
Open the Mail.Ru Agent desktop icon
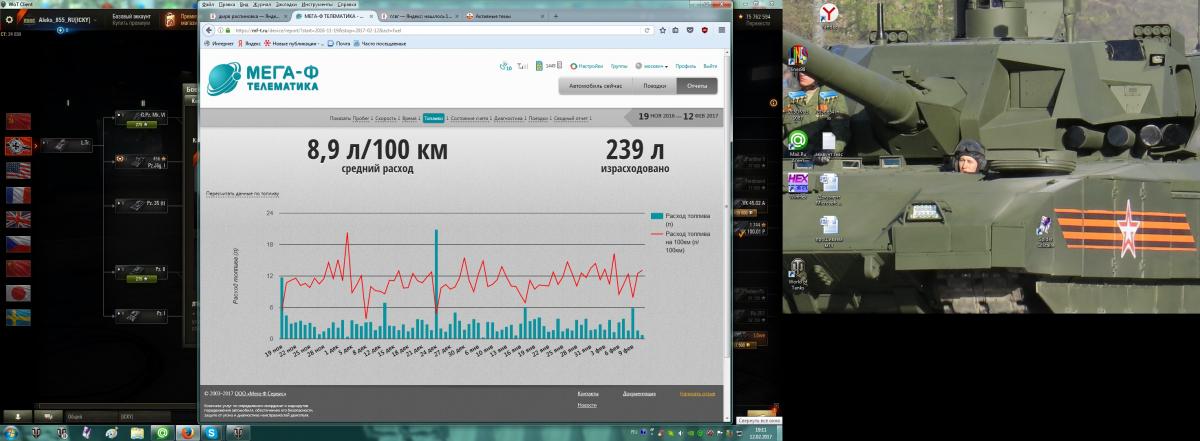pyautogui.click(x=798, y=142)
